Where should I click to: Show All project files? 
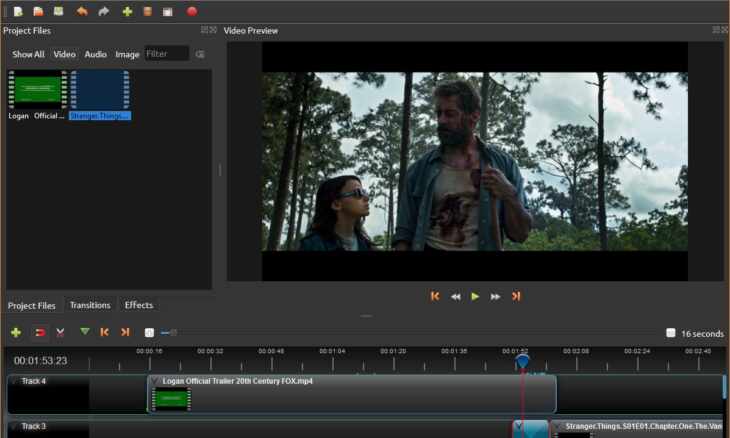28,54
